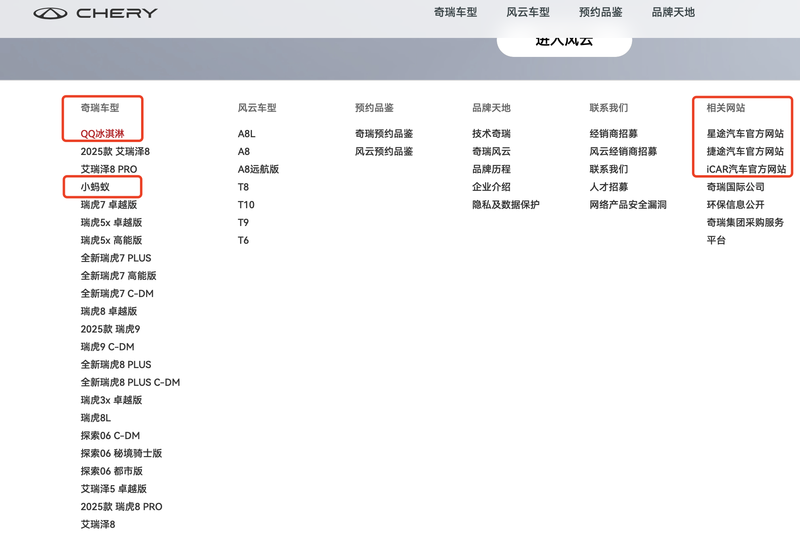Open the 星途汽车官方网站 link
The height and width of the screenshot is (540, 800).
click(x=745, y=134)
